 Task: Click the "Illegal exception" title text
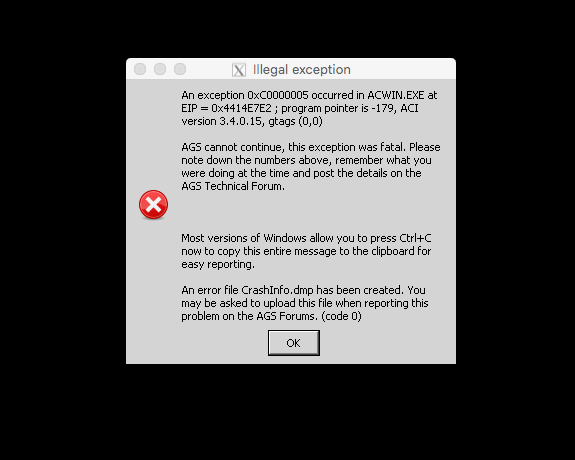tap(302, 69)
